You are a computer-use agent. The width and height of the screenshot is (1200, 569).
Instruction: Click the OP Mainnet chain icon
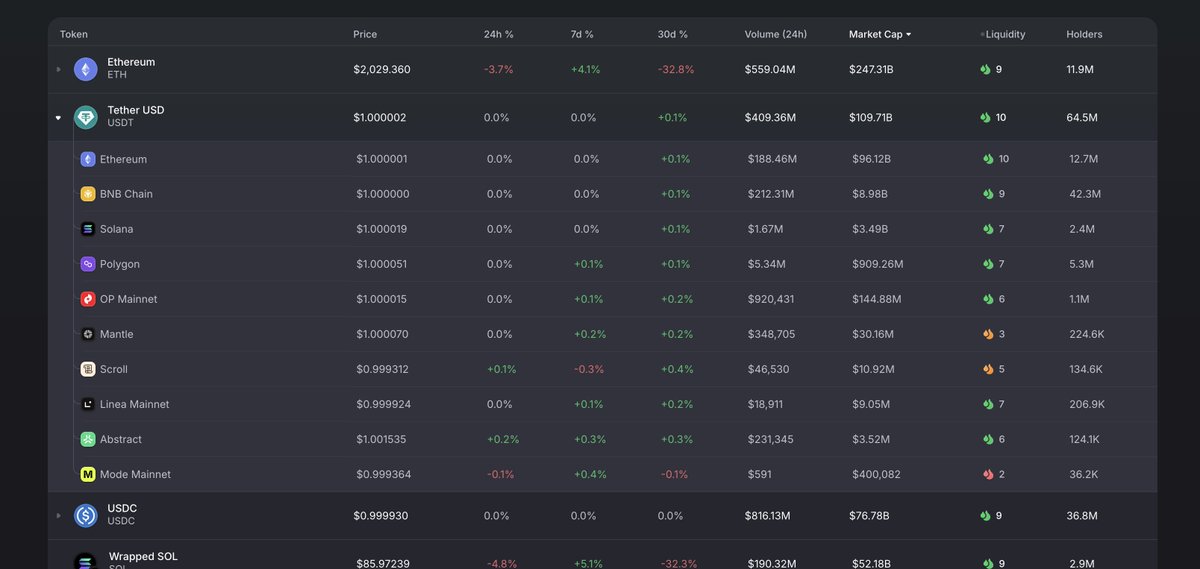click(88, 299)
